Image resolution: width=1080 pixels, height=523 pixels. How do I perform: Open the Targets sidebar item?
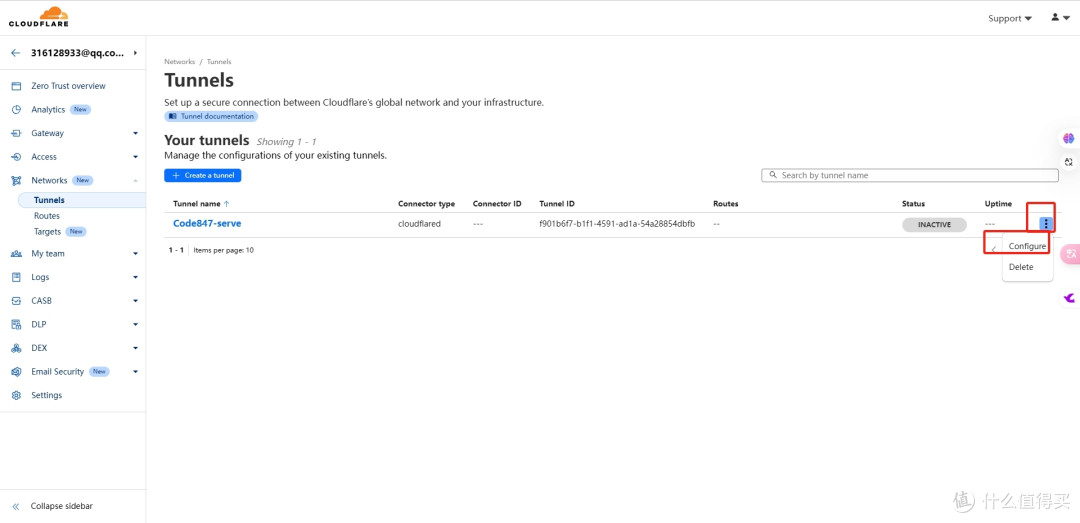[x=48, y=232]
